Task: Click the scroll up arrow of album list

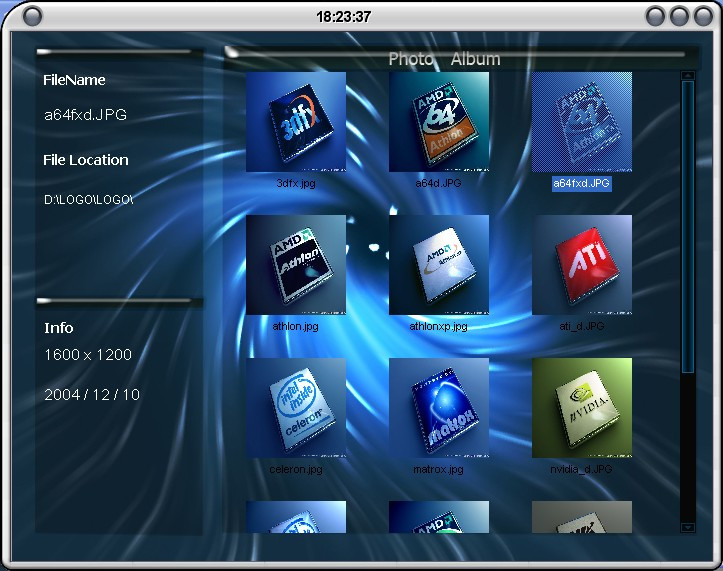Action: pos(687,75)
